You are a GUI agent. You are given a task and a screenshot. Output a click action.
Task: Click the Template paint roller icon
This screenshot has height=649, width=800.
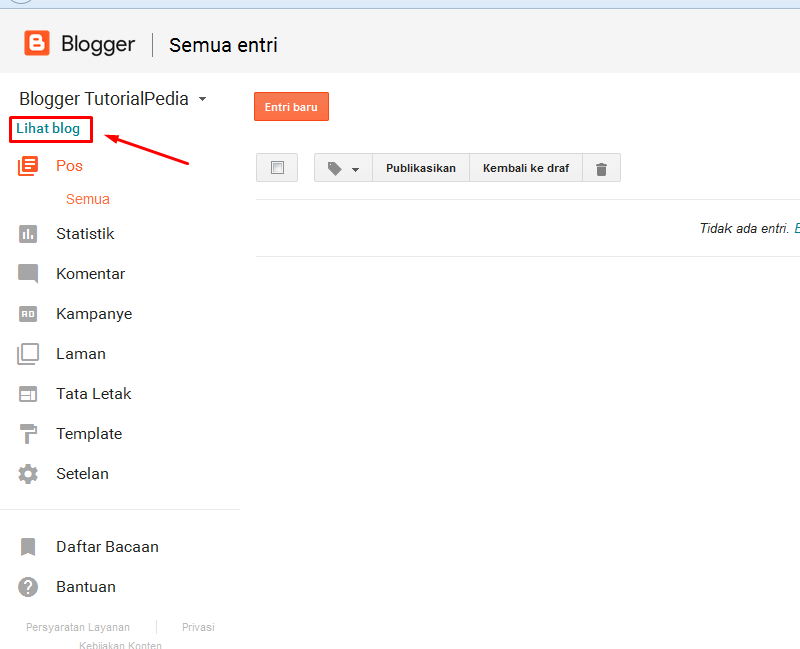(x=28, y=434)
